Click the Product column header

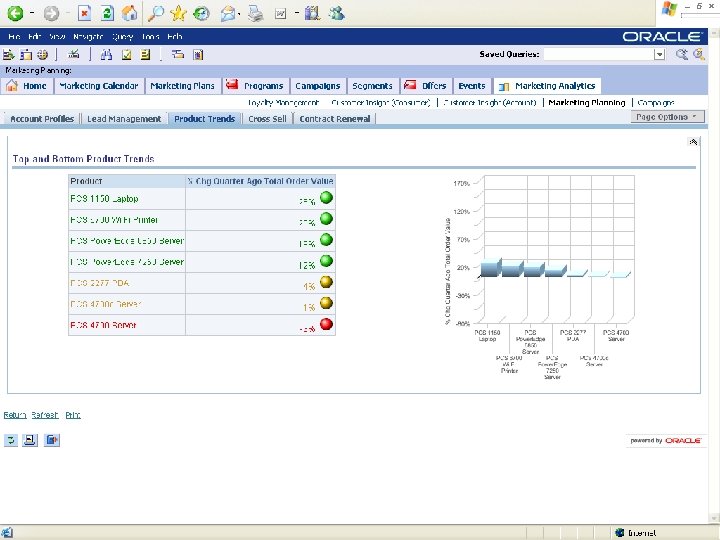[x=127, y=181]
